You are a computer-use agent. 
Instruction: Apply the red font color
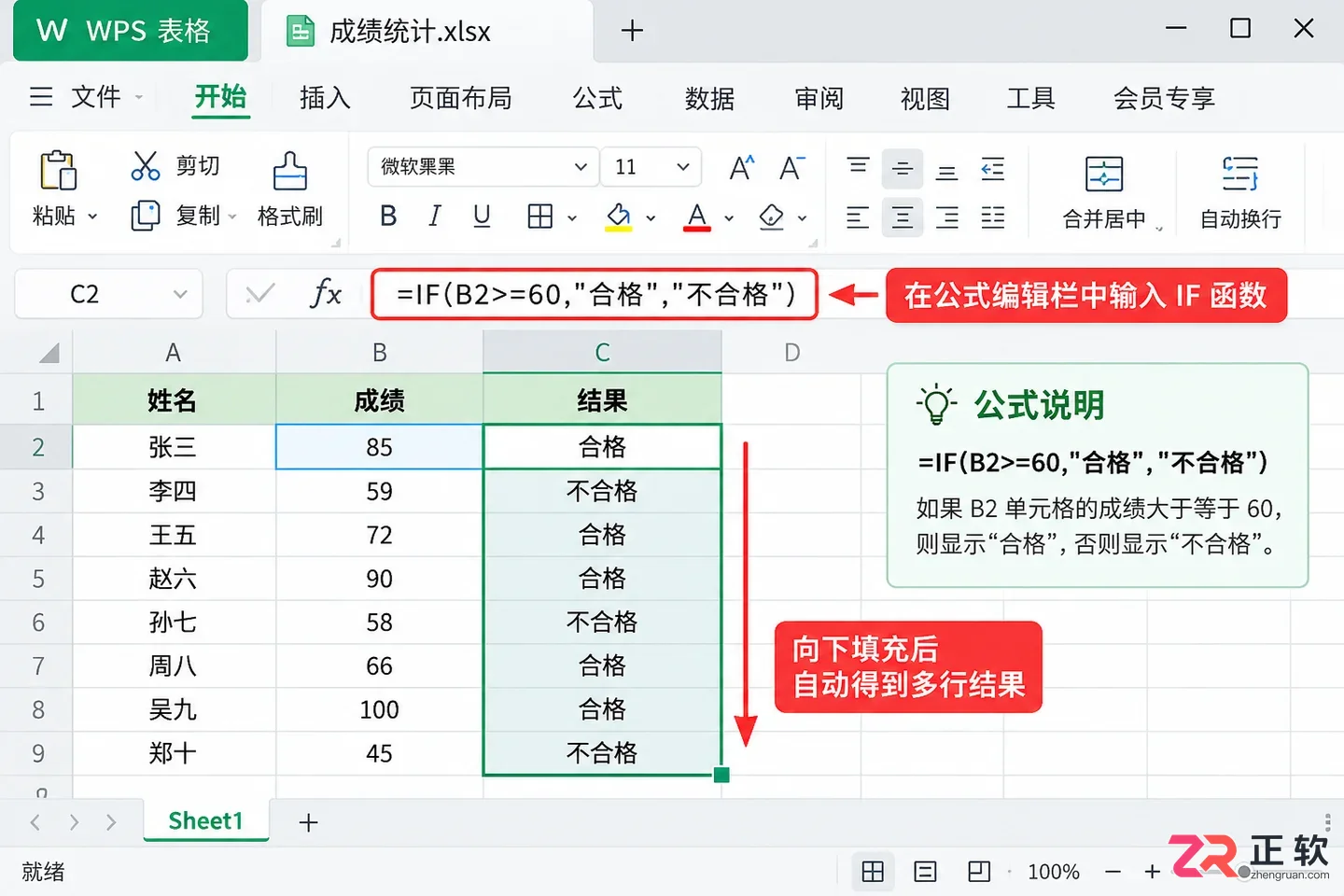697,217
